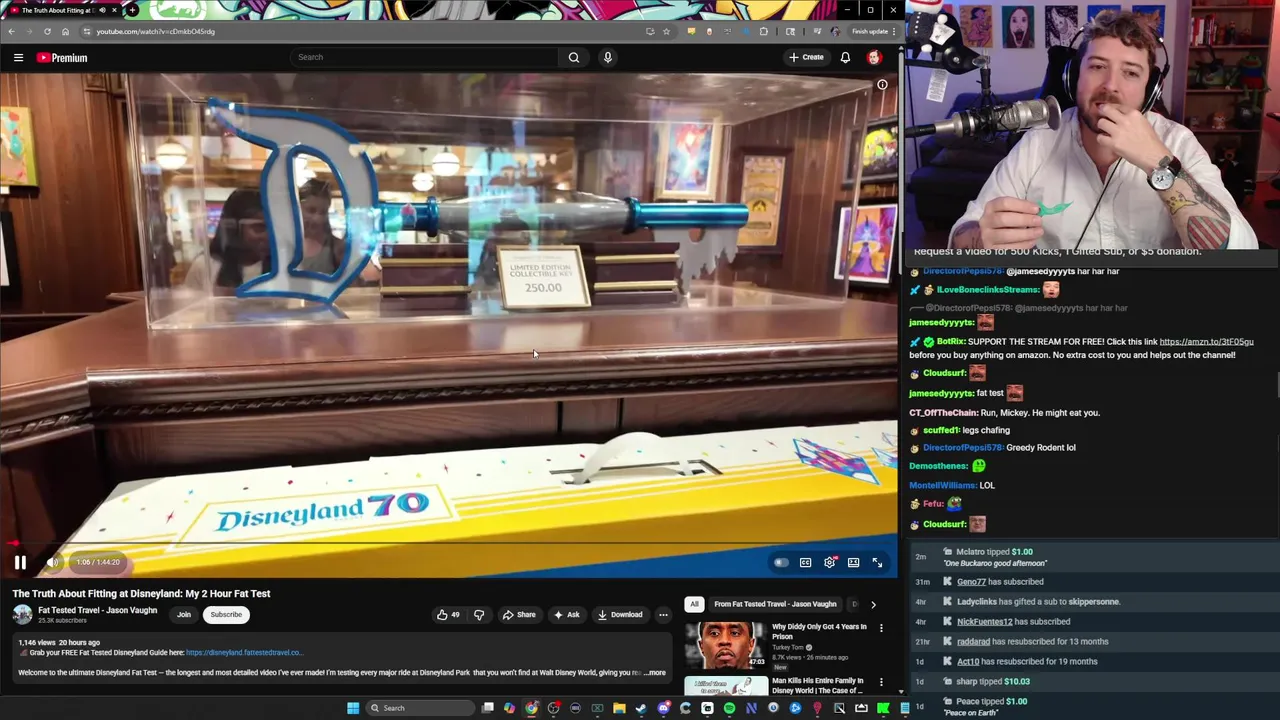Viewport: 1280px width, 720px height.
Task: Click the browser address bar URL
Action: (155, 31)
